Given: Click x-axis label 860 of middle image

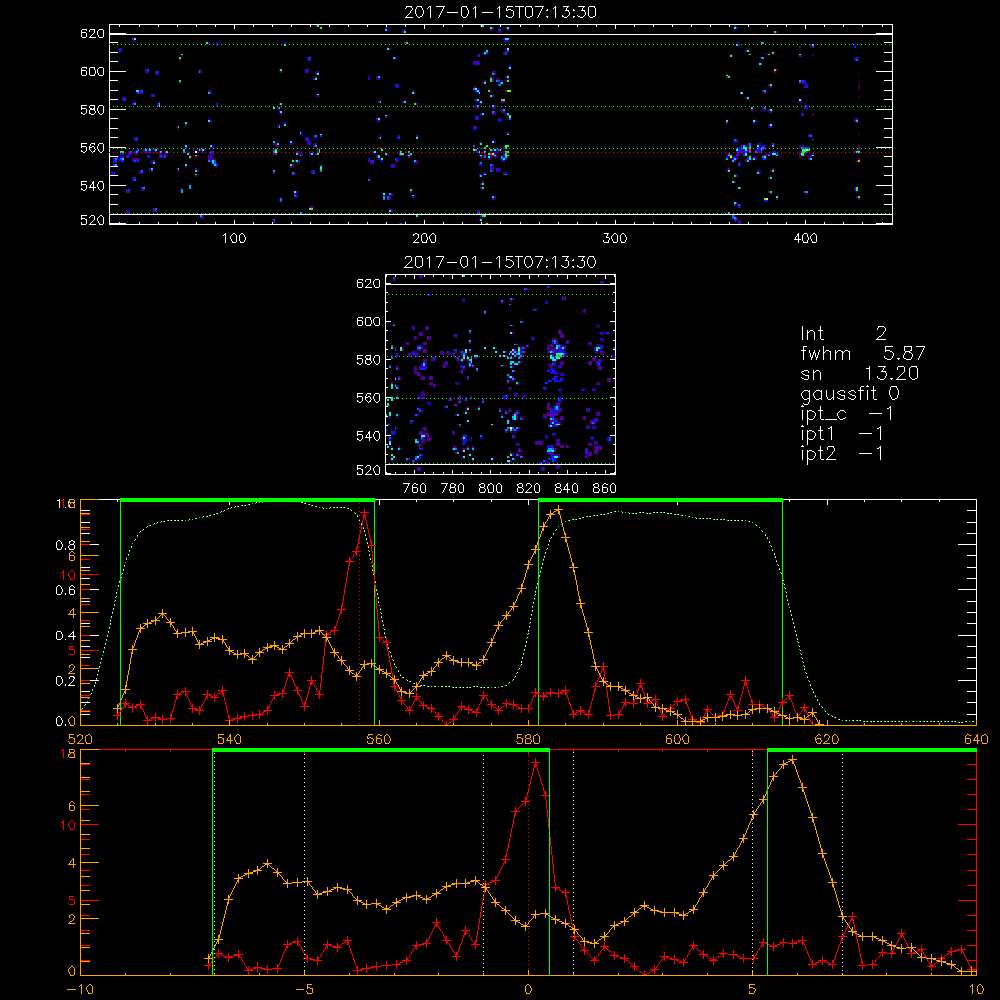Looking at the screenshot, I should click(605, 489).
